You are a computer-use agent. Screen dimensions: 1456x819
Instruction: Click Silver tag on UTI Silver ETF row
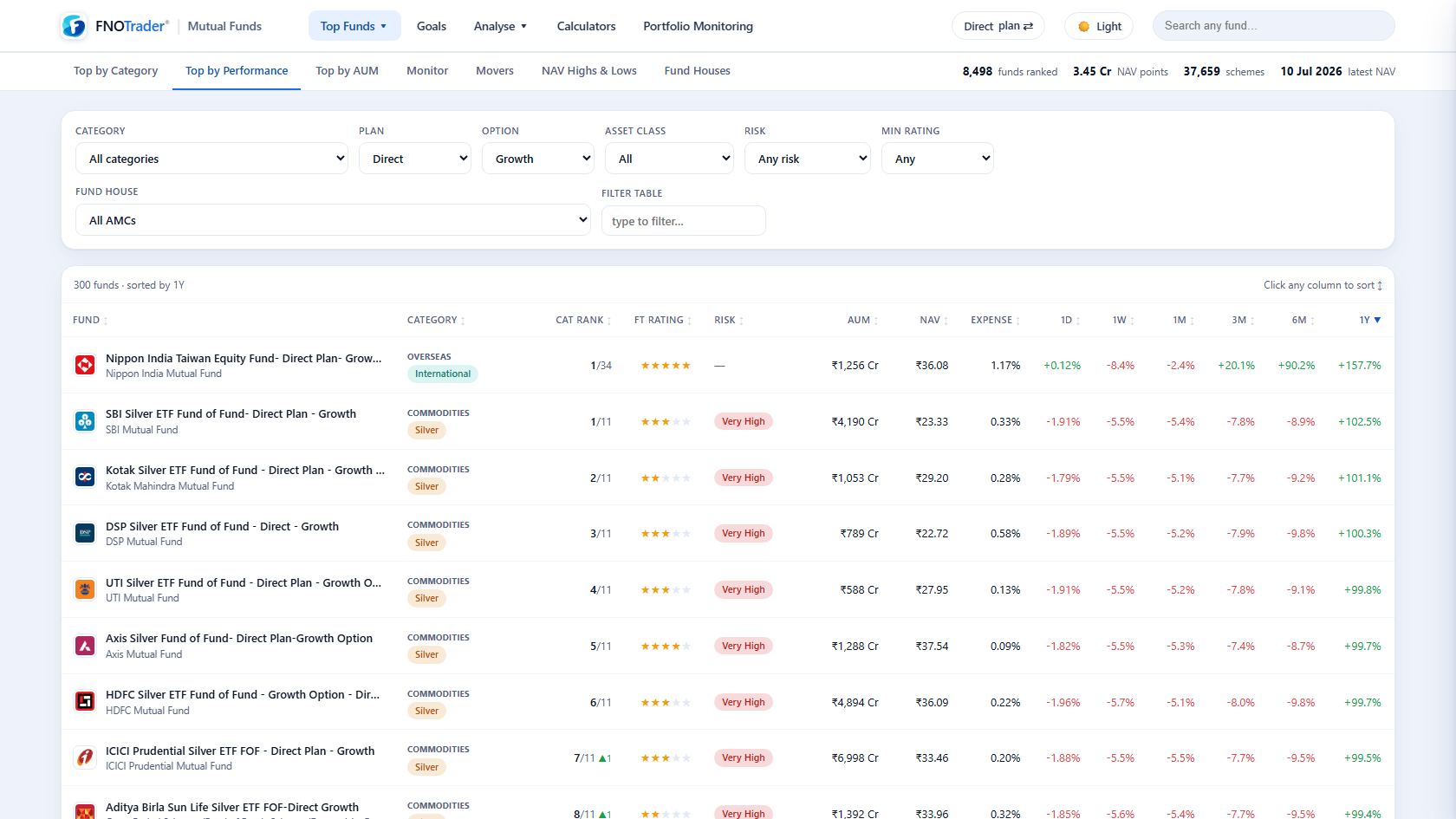click(x=426, y=598)
